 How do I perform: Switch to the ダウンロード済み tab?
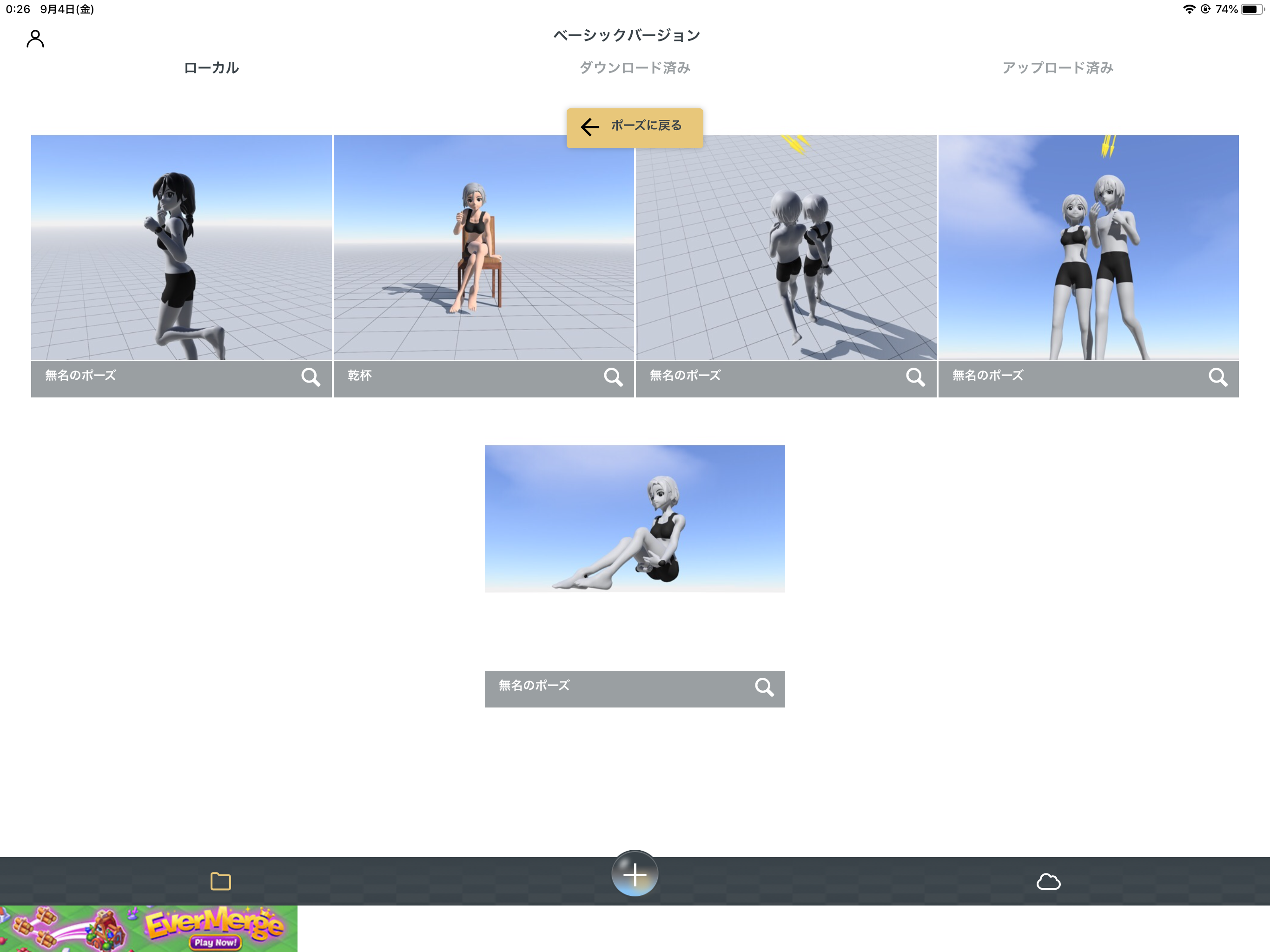click(635, 68)
